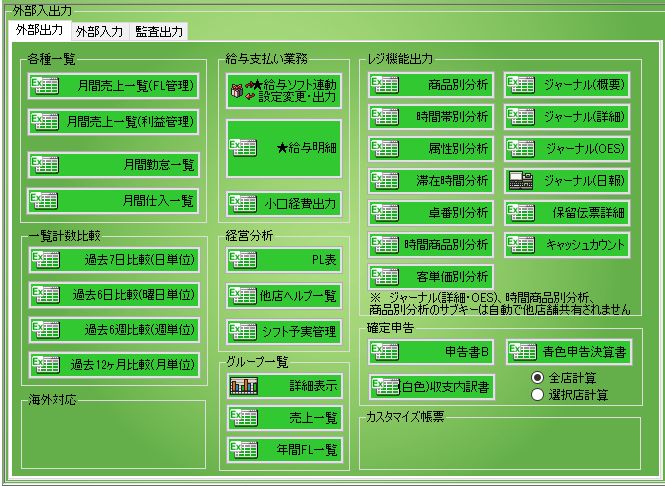The height and width of the screenshot is (486, 665).
Task: Select the 選択店計算 radio option
Action: tap(538, 394)
